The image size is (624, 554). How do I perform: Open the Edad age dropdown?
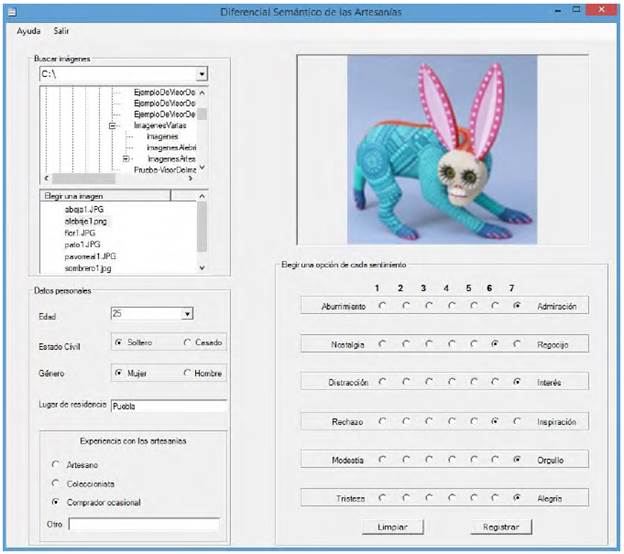[x=187, y=314]
